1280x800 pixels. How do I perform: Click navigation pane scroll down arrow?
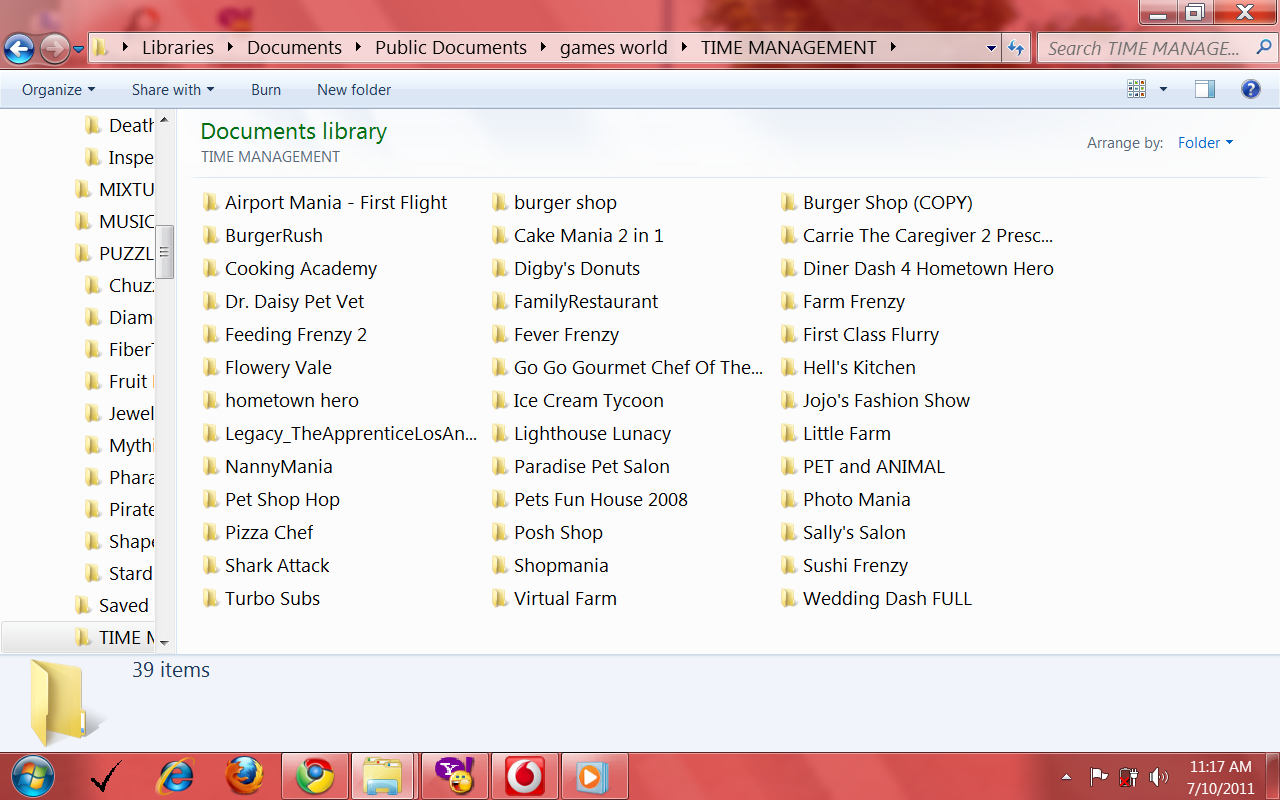tap(165, 643)
